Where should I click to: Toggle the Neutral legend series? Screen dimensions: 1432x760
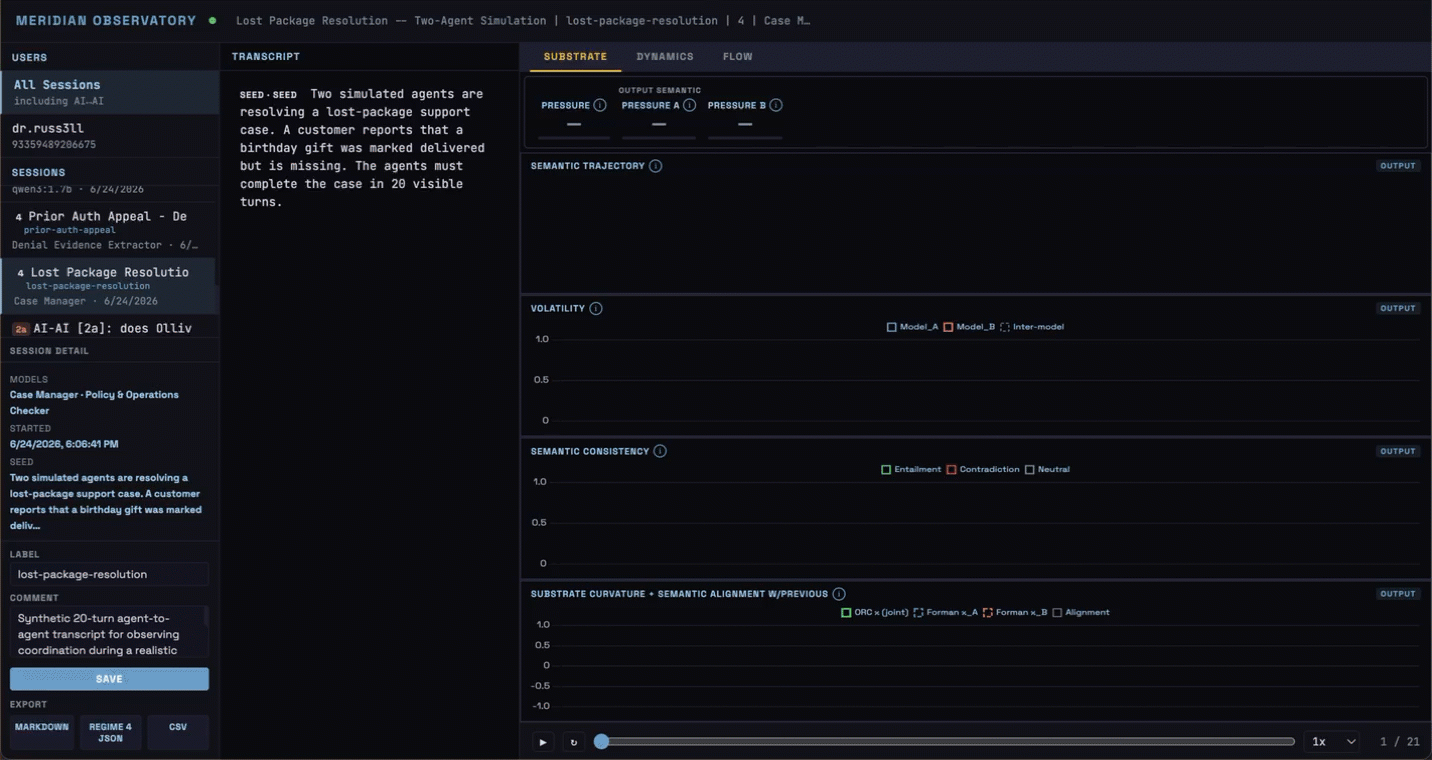[x=1047, y=469]
